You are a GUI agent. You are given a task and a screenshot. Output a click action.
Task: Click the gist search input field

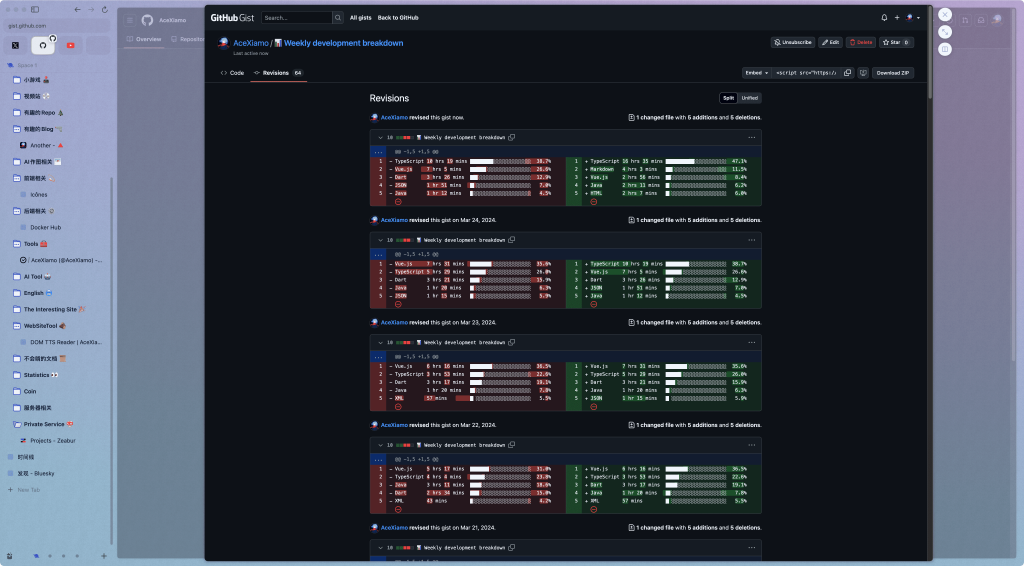click(295, 18)
